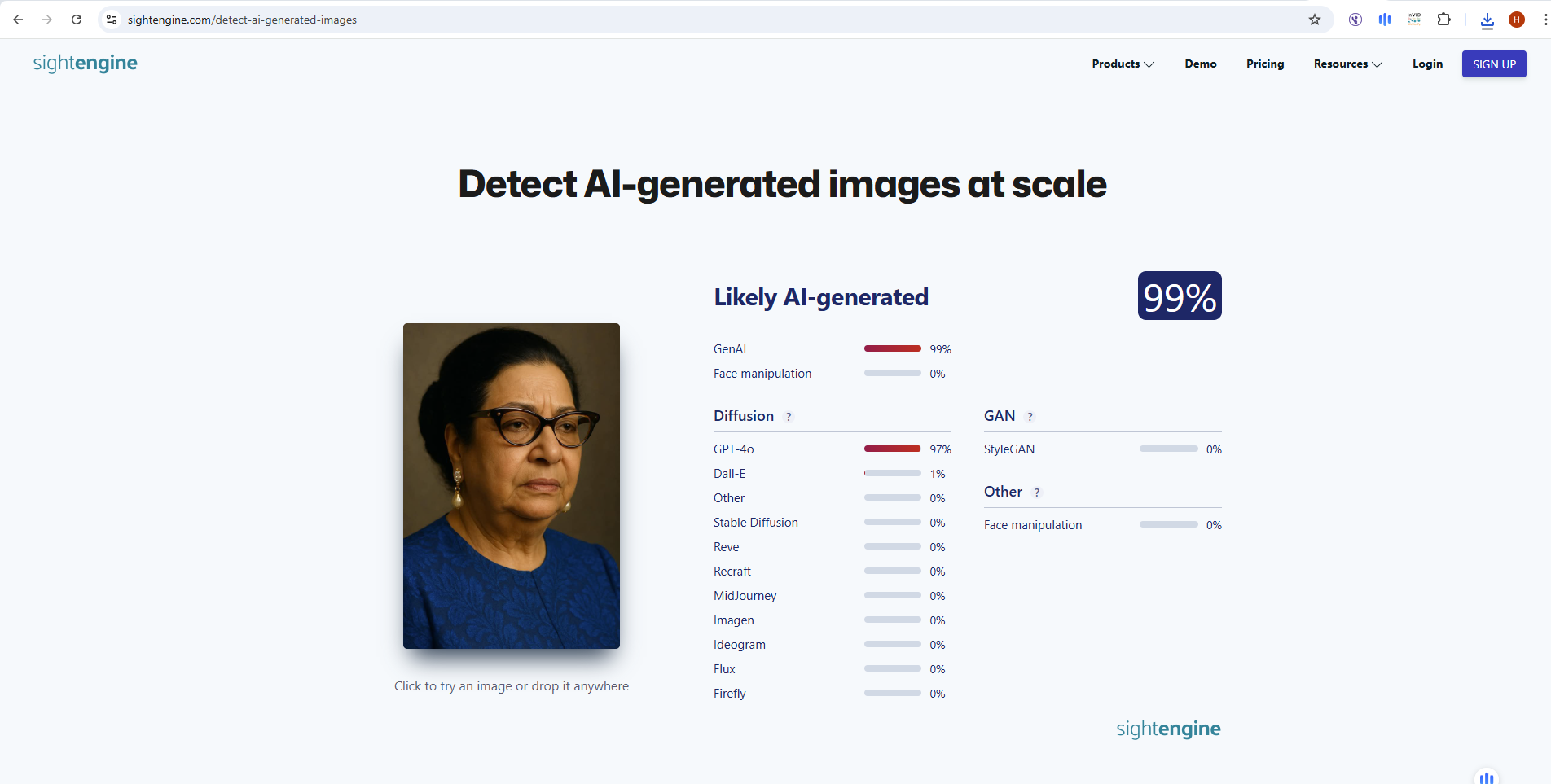Open the Pricing page
Viewport: 1551px width, 784px height.
point(1264,64)
